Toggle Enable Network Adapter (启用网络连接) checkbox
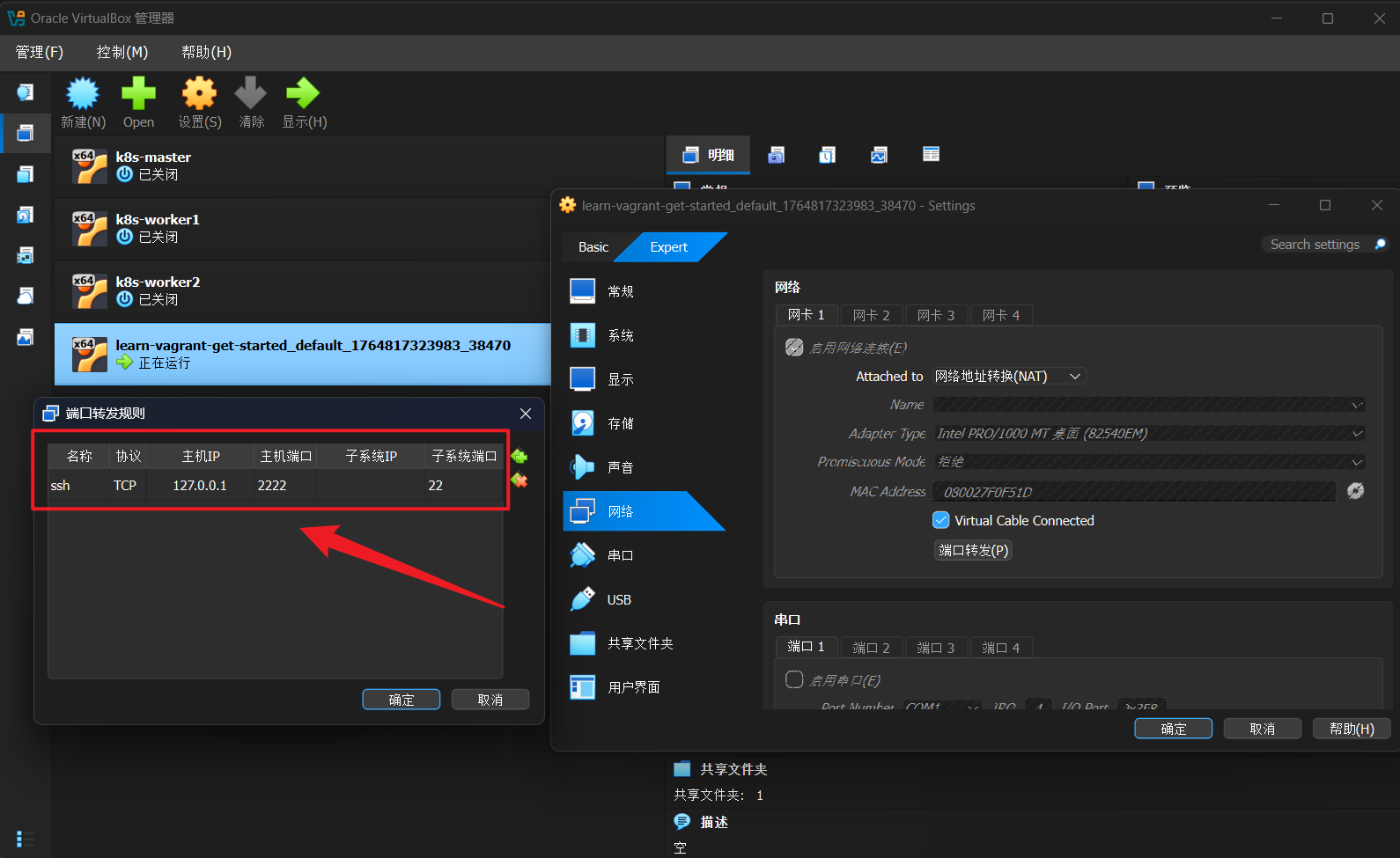 pos(794,348)
